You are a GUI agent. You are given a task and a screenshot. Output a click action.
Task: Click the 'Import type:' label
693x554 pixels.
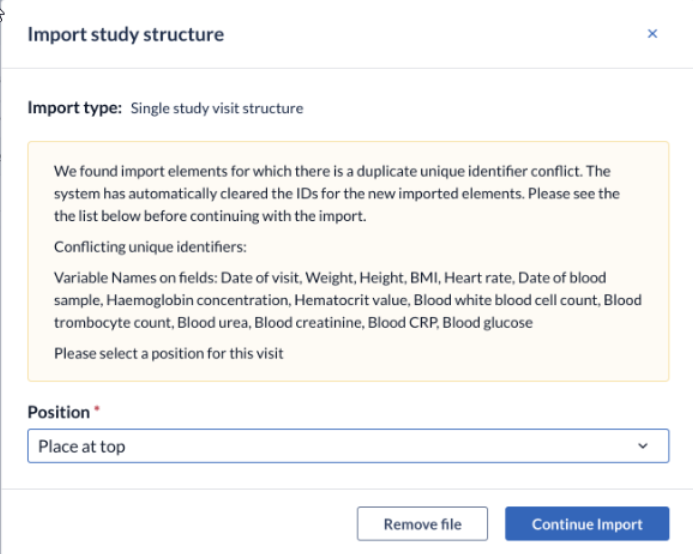pos(74,108)
